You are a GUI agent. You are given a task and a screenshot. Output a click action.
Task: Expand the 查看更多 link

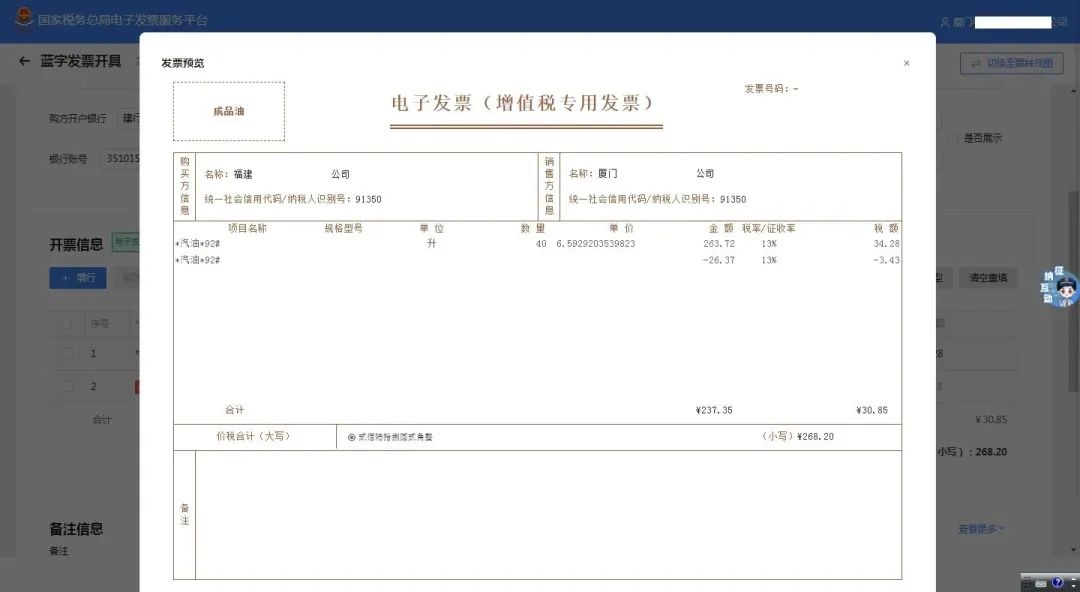[x=981, y=529]
